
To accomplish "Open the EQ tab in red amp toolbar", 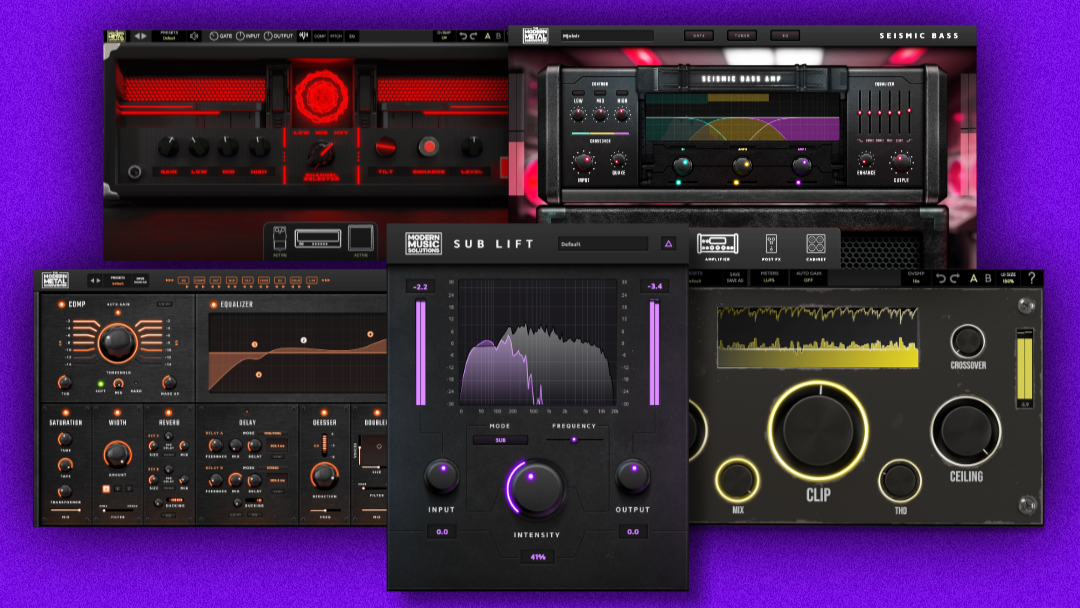I will click(352, 36).
